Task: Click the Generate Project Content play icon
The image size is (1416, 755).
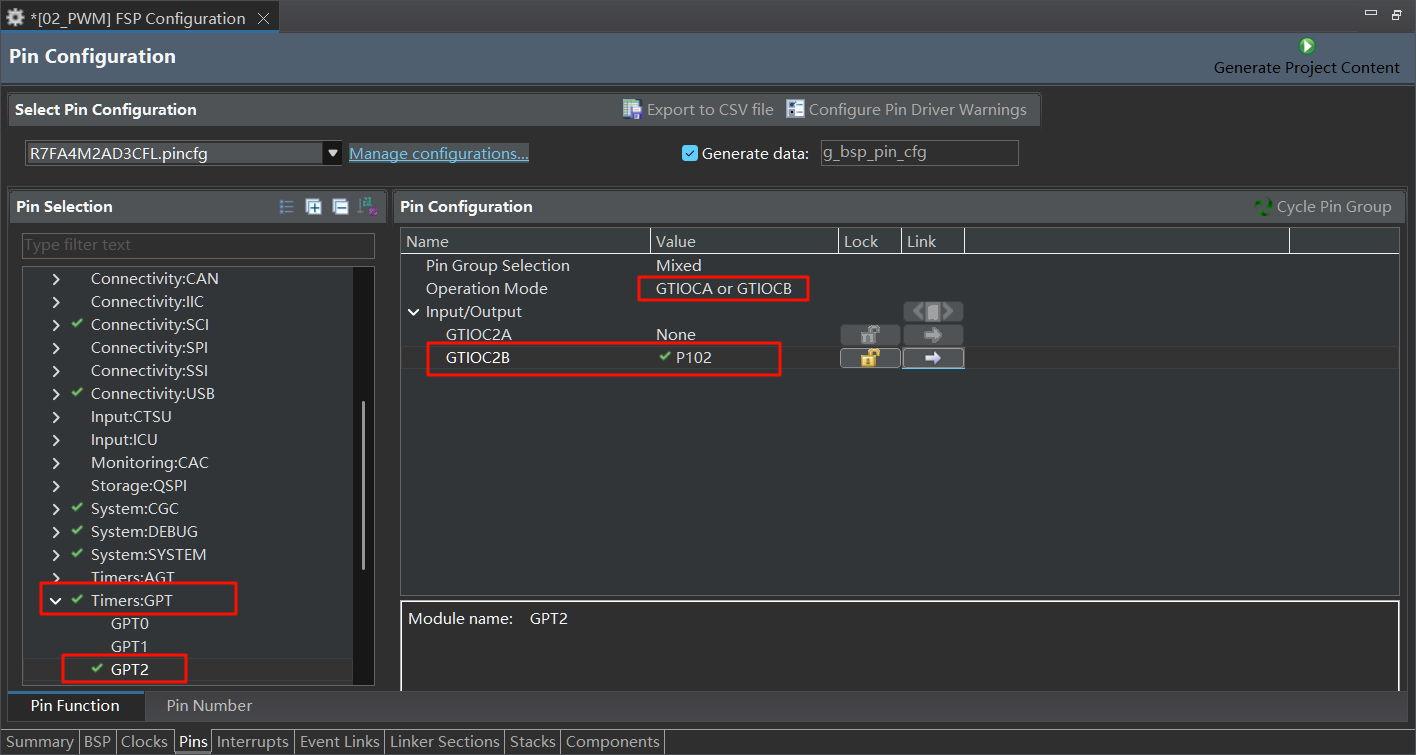Action: (1306, 46)
